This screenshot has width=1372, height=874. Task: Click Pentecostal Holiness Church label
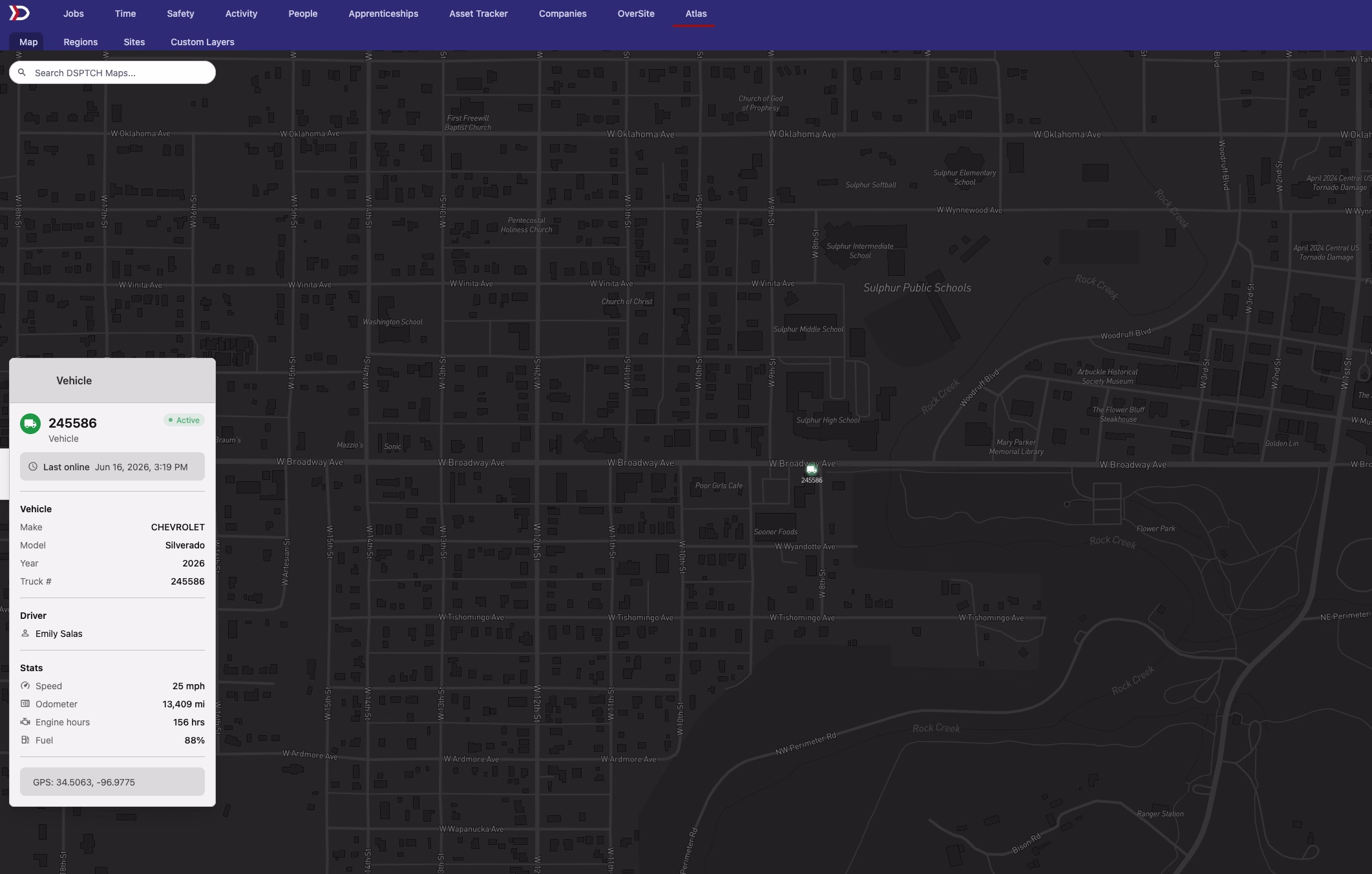point(526,224)
